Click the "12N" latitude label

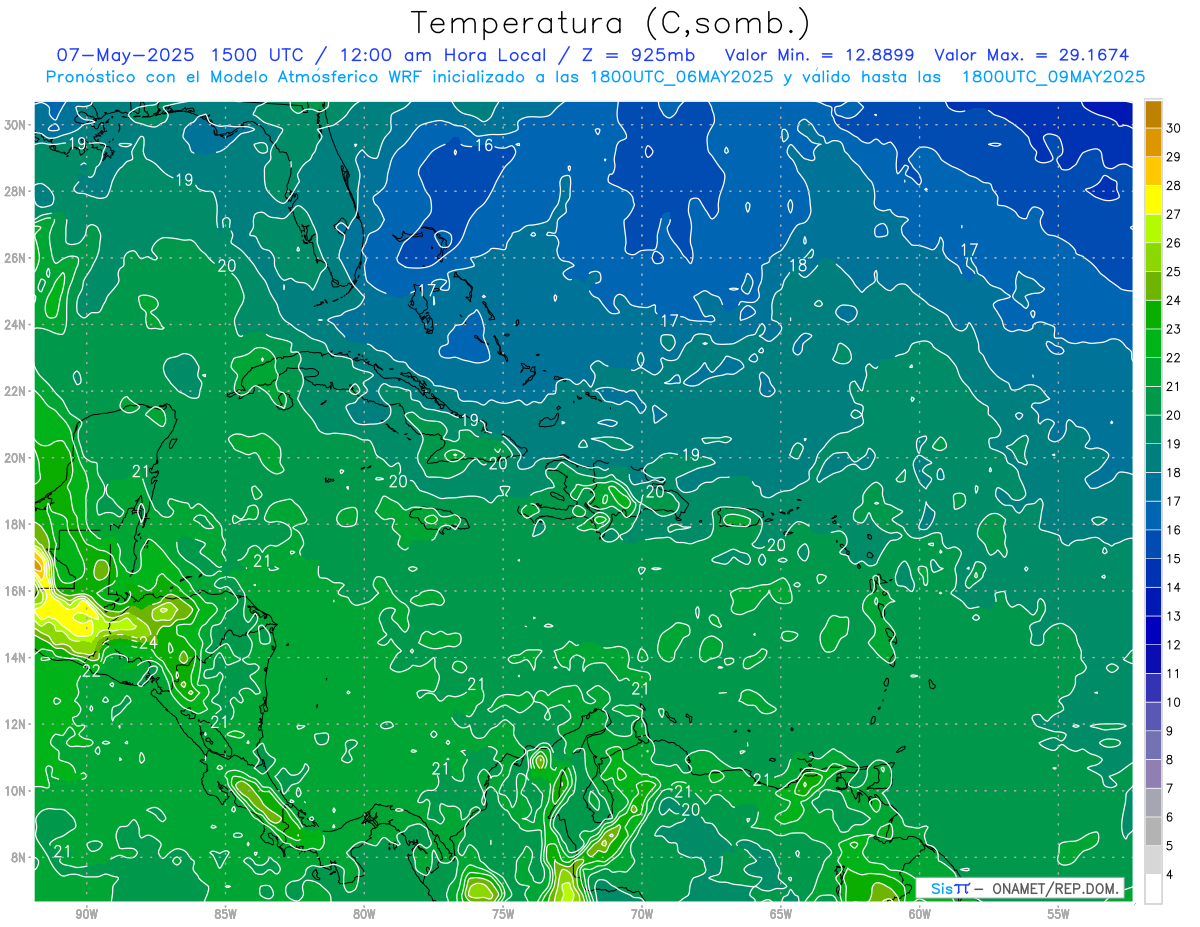coord(15,724)
